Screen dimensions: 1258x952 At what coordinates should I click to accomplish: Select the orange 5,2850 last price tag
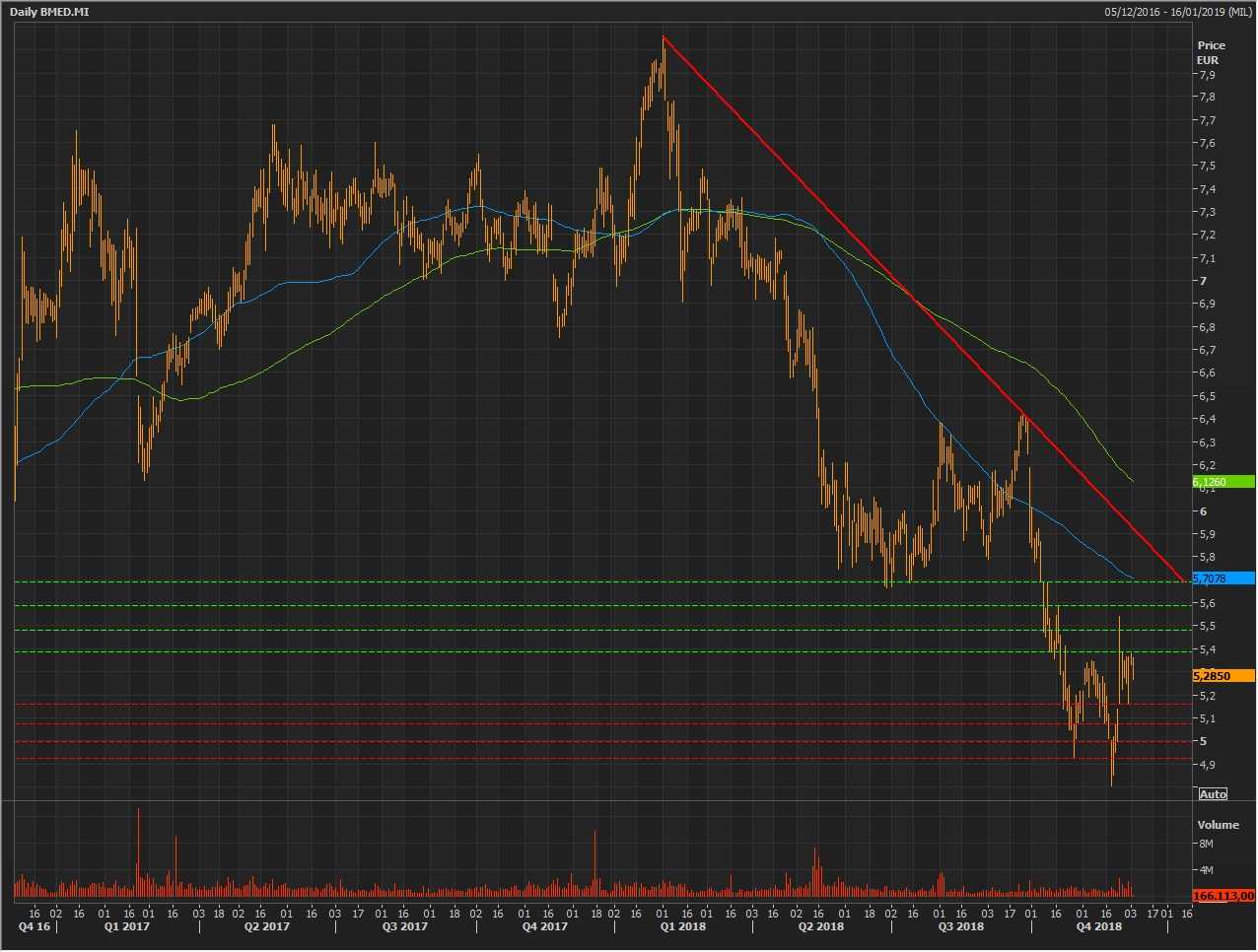click(1223, 676)
